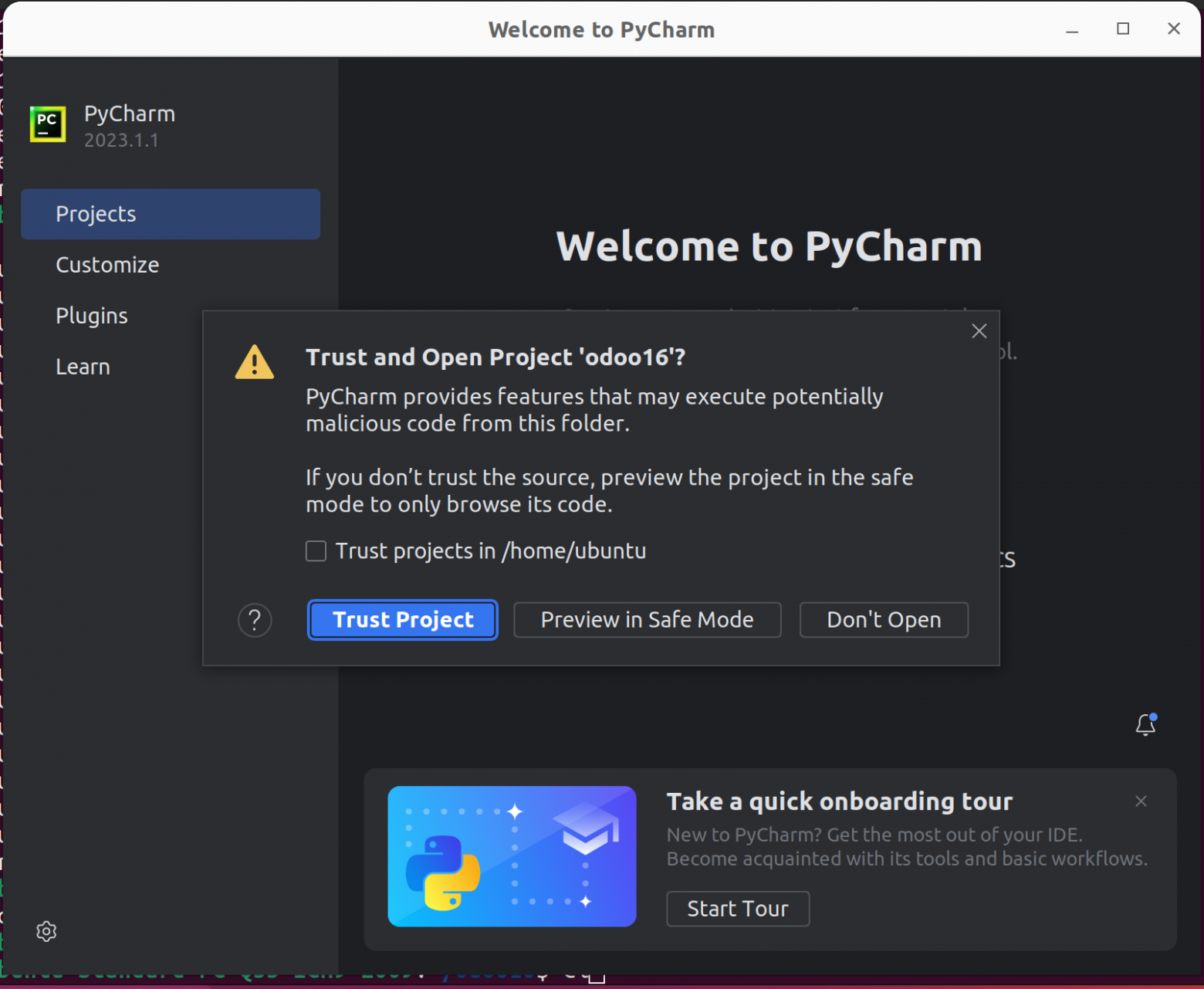Maximize the Welcome to PyCharm window
This screenshot has width=1204, height=989.
tap(1123, 29)
